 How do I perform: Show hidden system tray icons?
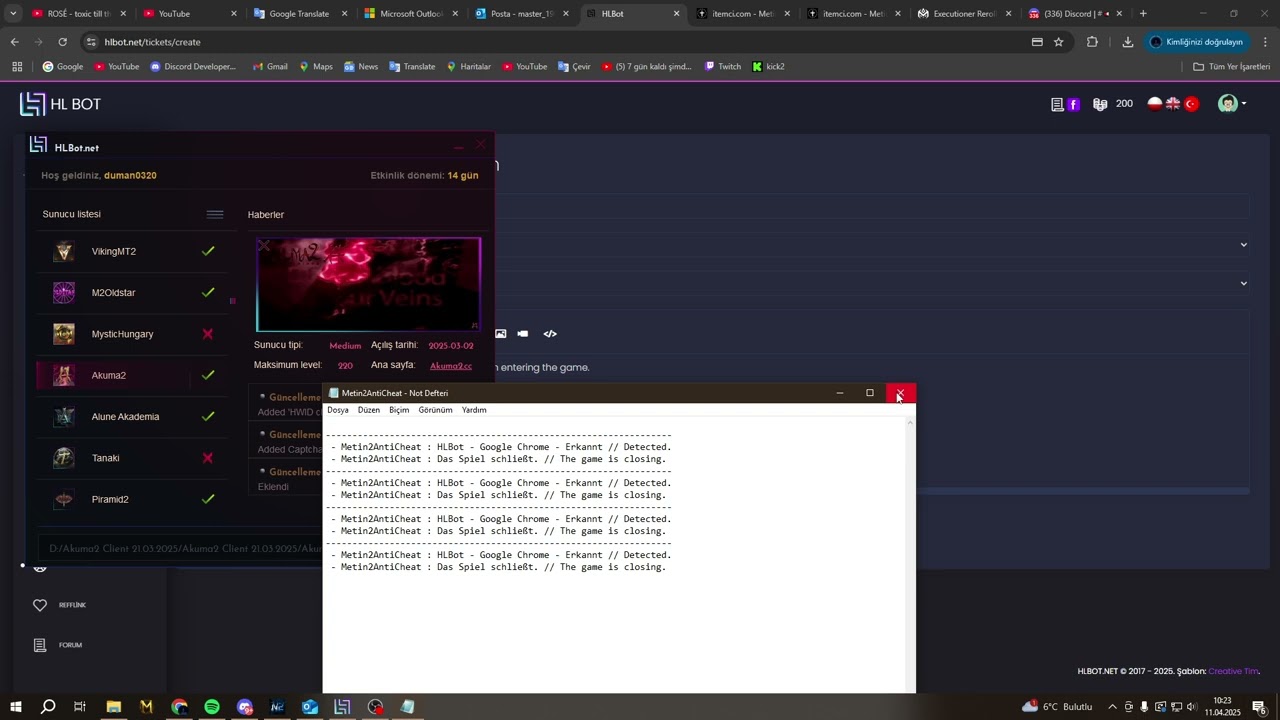[1112, 707]
